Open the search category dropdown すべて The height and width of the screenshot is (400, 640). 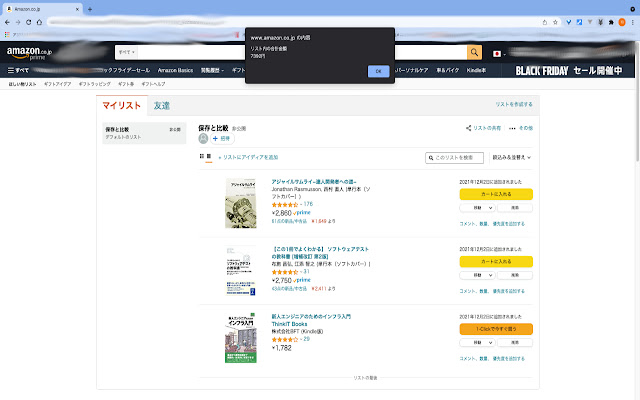pyautogui.click(x=127, y=52)
